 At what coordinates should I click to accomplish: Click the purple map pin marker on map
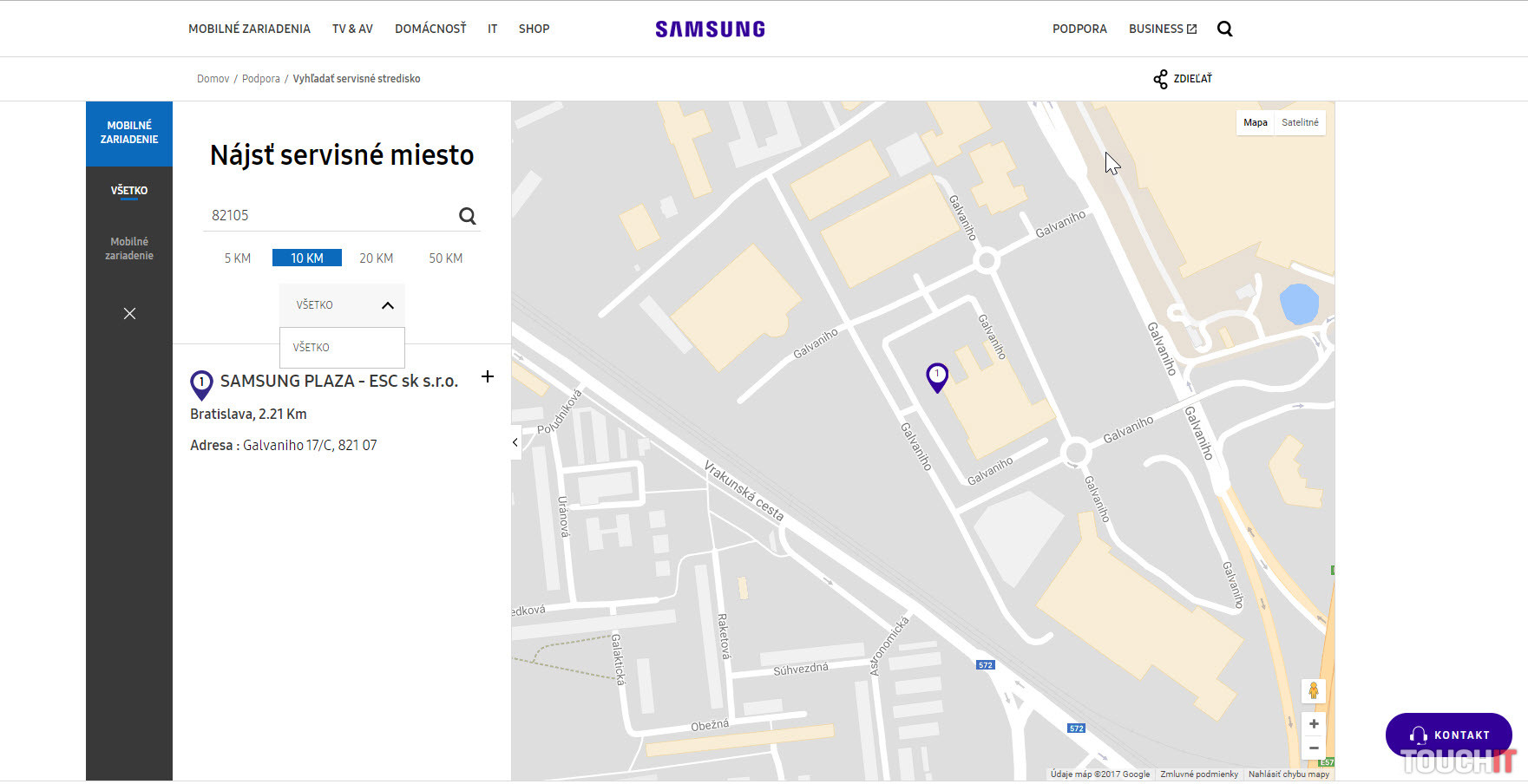[x=937, y=376]
